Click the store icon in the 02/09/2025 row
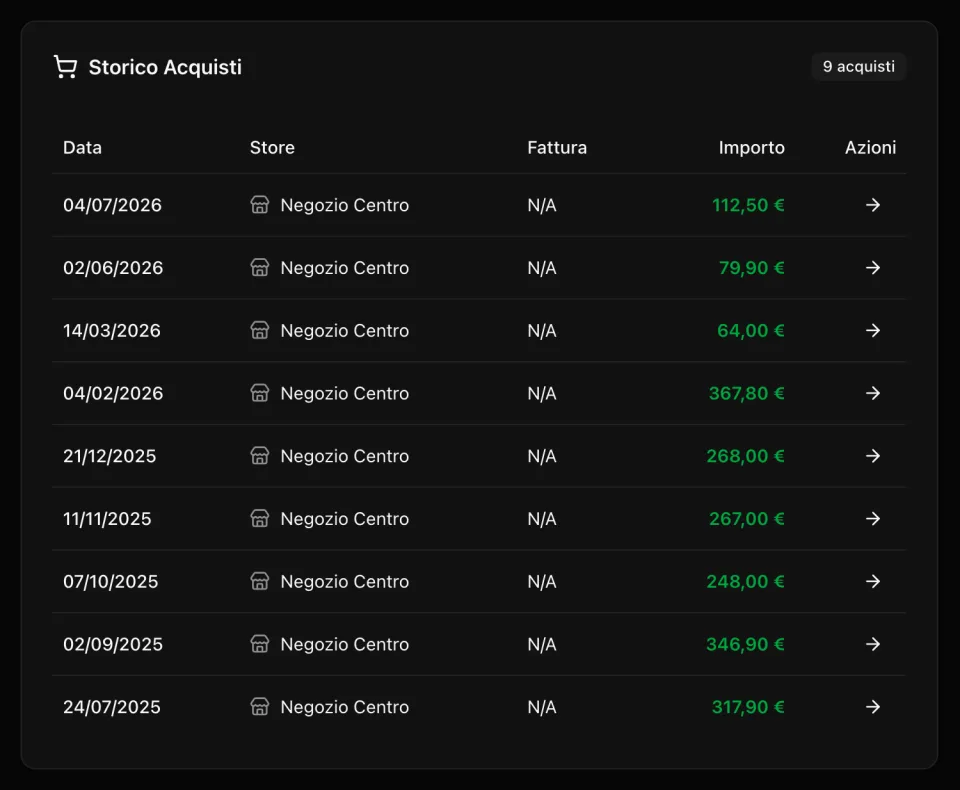 260,644
